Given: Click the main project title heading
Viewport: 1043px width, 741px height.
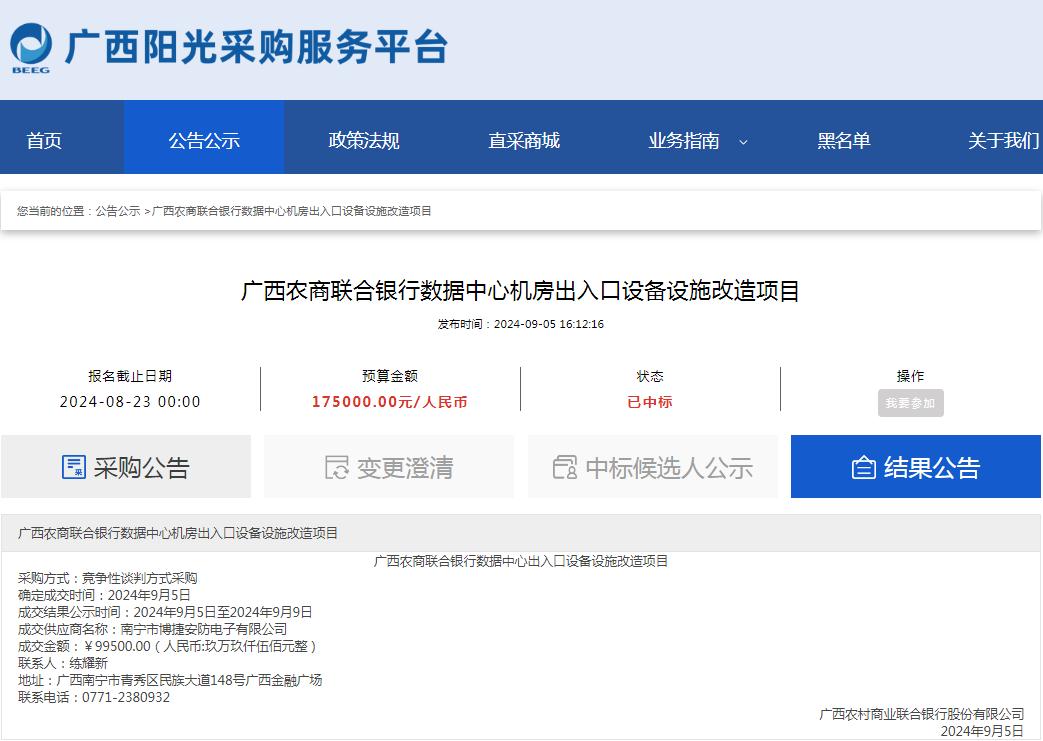Looking at the screenshot, I should 520,291.
